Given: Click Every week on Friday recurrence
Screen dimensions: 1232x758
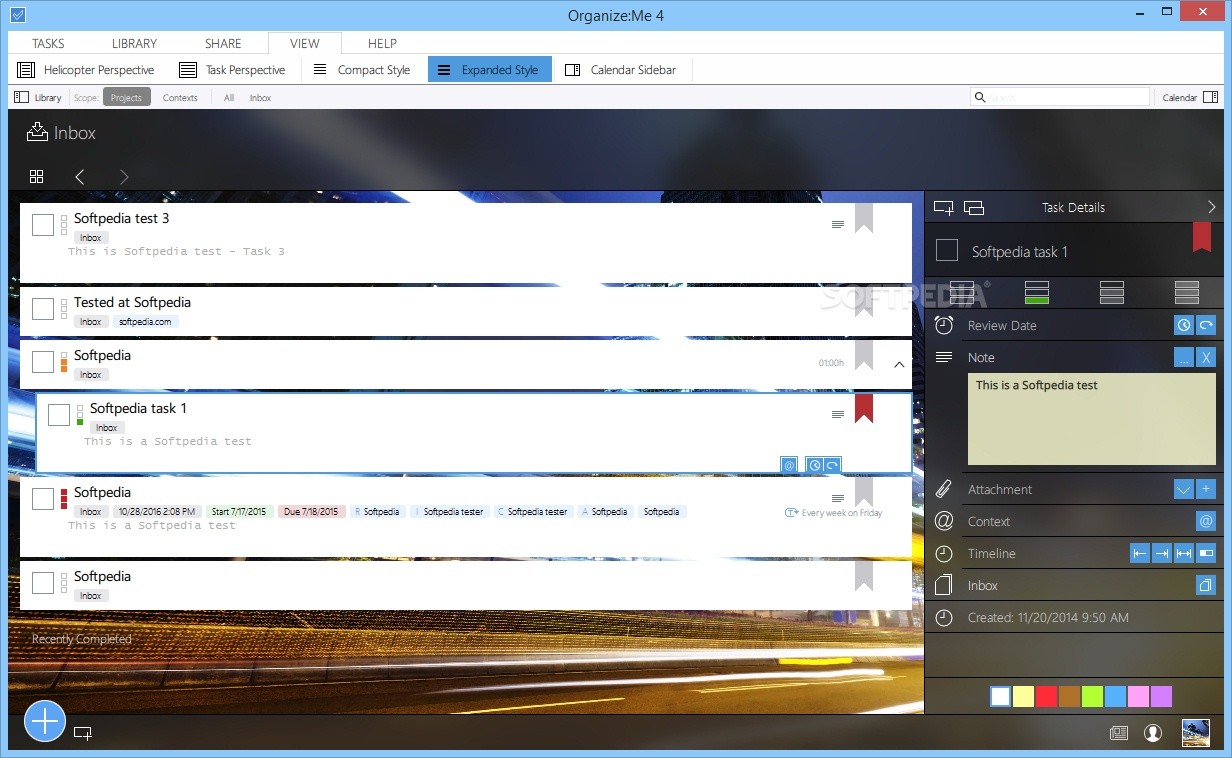Looking at the screenshot, I should (x=834, y=512).
